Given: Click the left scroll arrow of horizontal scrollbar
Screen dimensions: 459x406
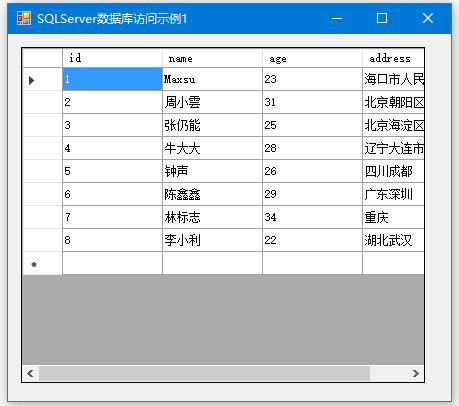Looking at the screenshot, I should [30, 373].
